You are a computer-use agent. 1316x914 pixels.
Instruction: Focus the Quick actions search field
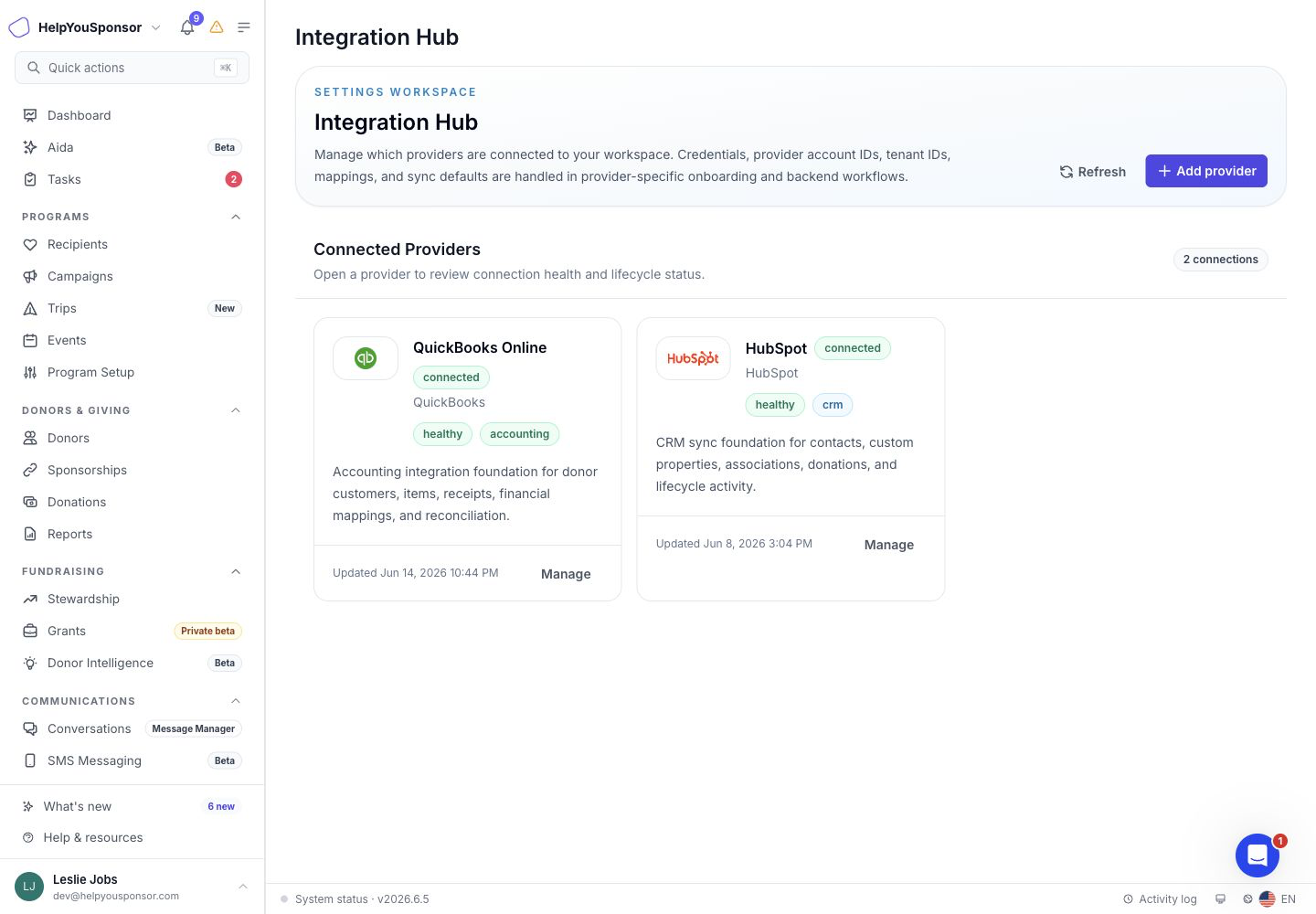[132, 68]
